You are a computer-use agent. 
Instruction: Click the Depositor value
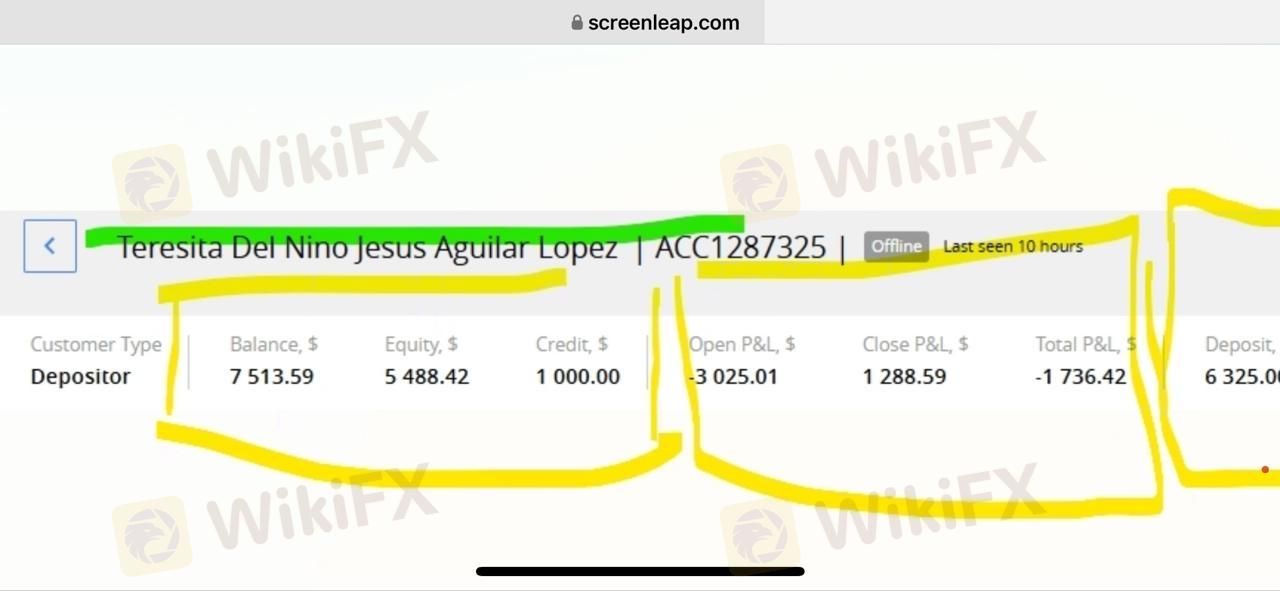pos(80,377)
